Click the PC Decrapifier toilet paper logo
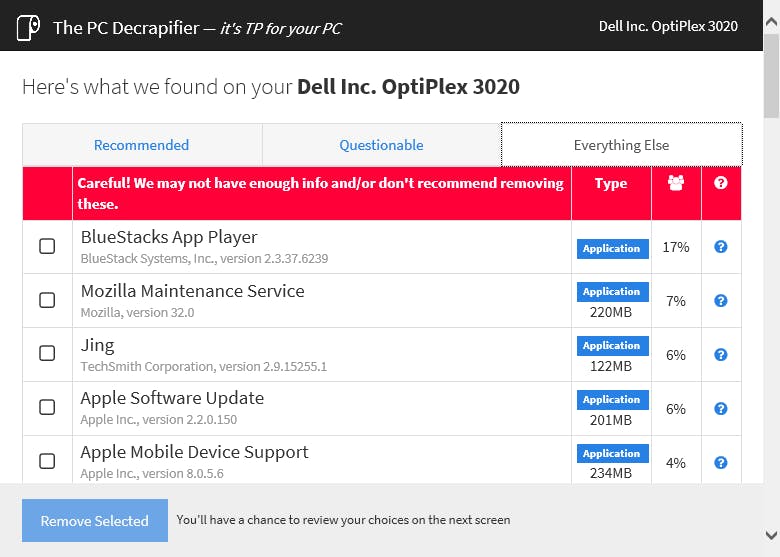The image size is (780, 557). click(28, 27)
